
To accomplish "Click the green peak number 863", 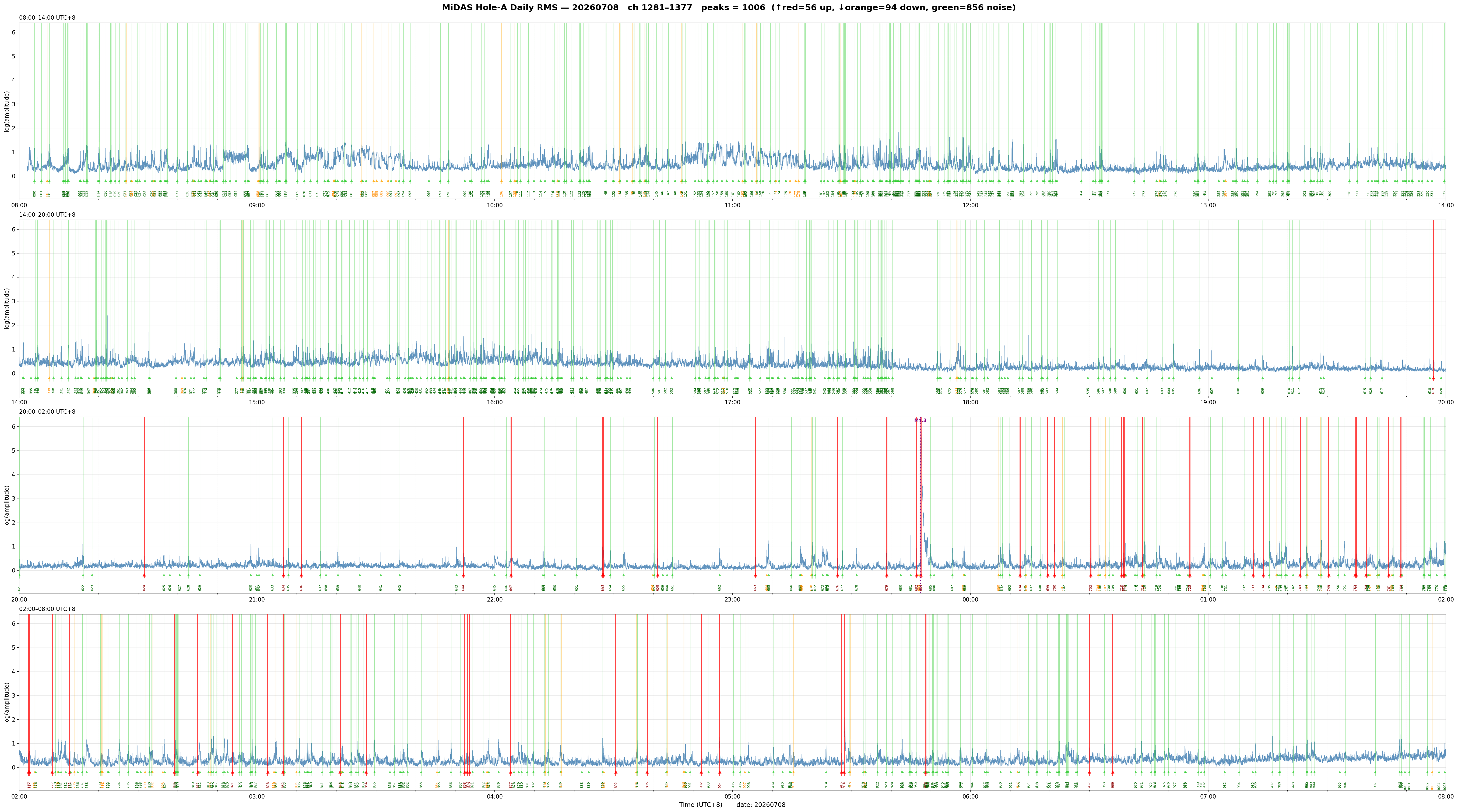I will tap(421, 785).
